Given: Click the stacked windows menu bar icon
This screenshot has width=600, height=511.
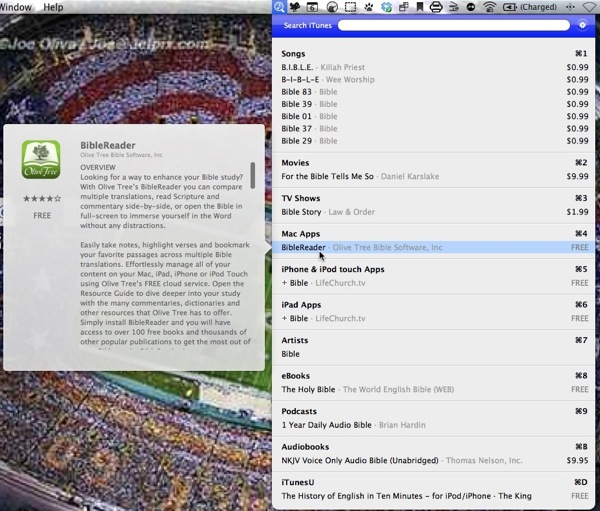Looking at the screenshot, I should tap(403, 7).
